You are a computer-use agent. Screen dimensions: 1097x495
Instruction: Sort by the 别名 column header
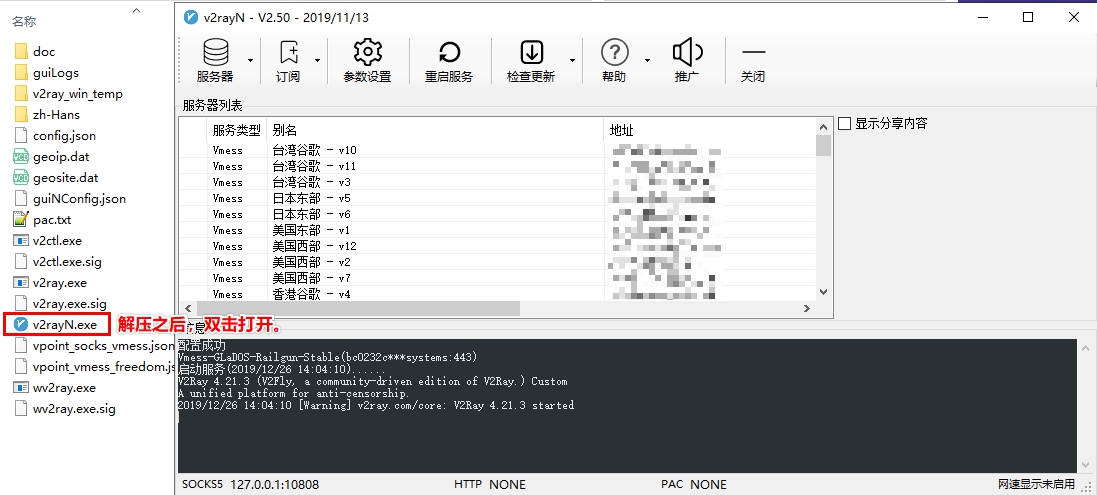coord(435,130)
